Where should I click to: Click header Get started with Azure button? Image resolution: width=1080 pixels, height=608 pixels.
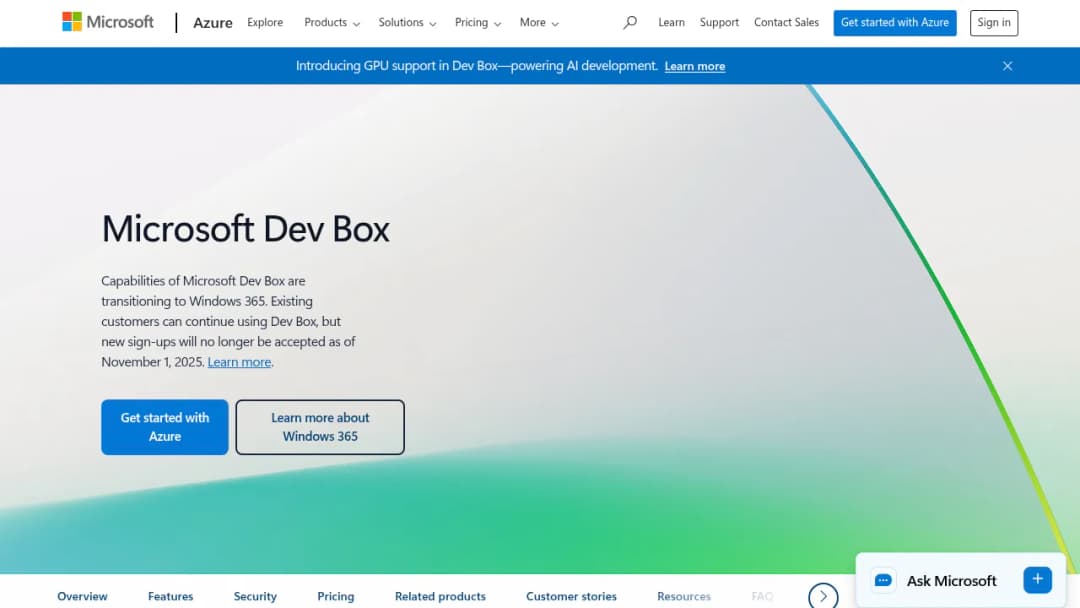tap(895, 23)
